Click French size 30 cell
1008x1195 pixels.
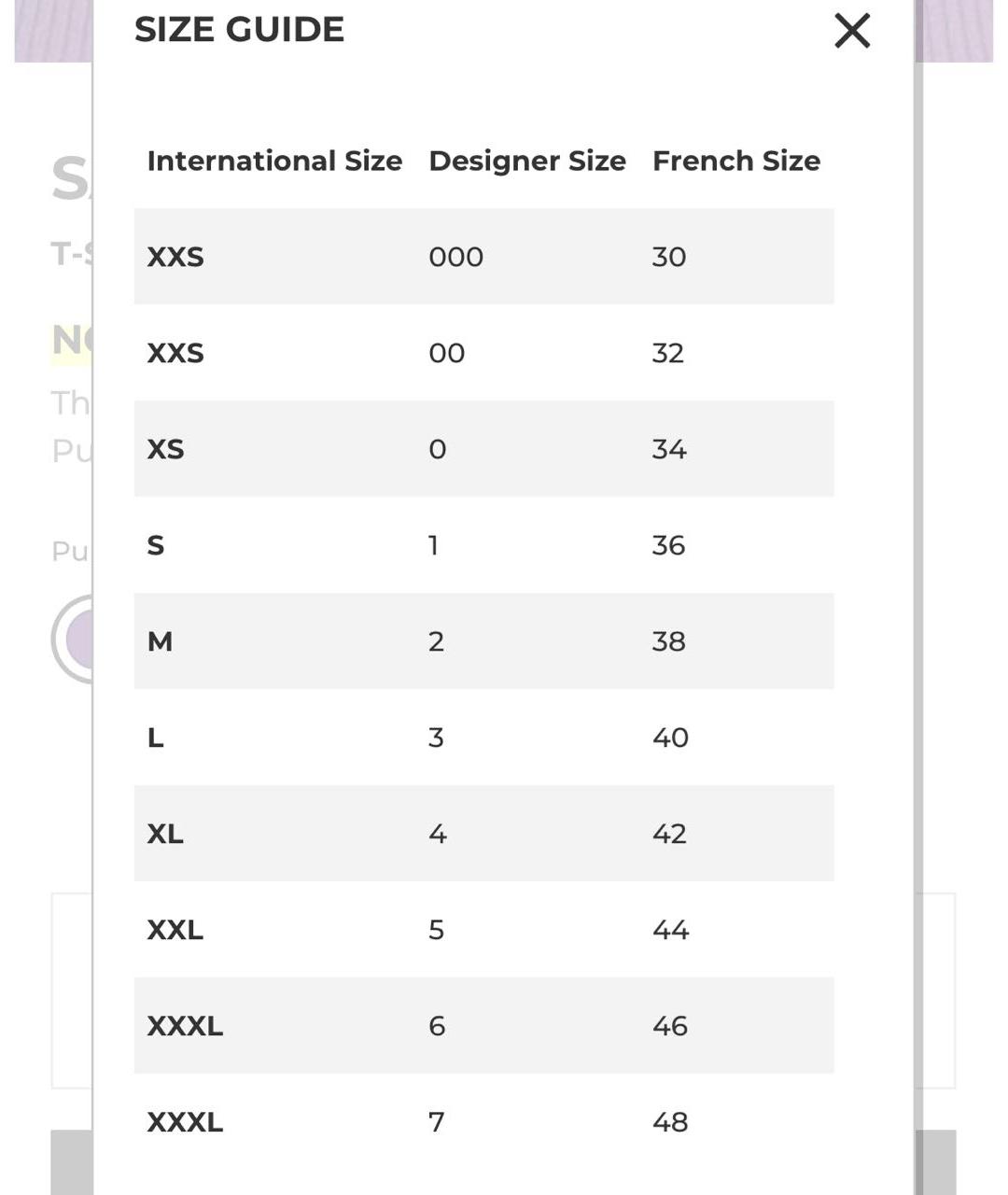tap(668, 257)
